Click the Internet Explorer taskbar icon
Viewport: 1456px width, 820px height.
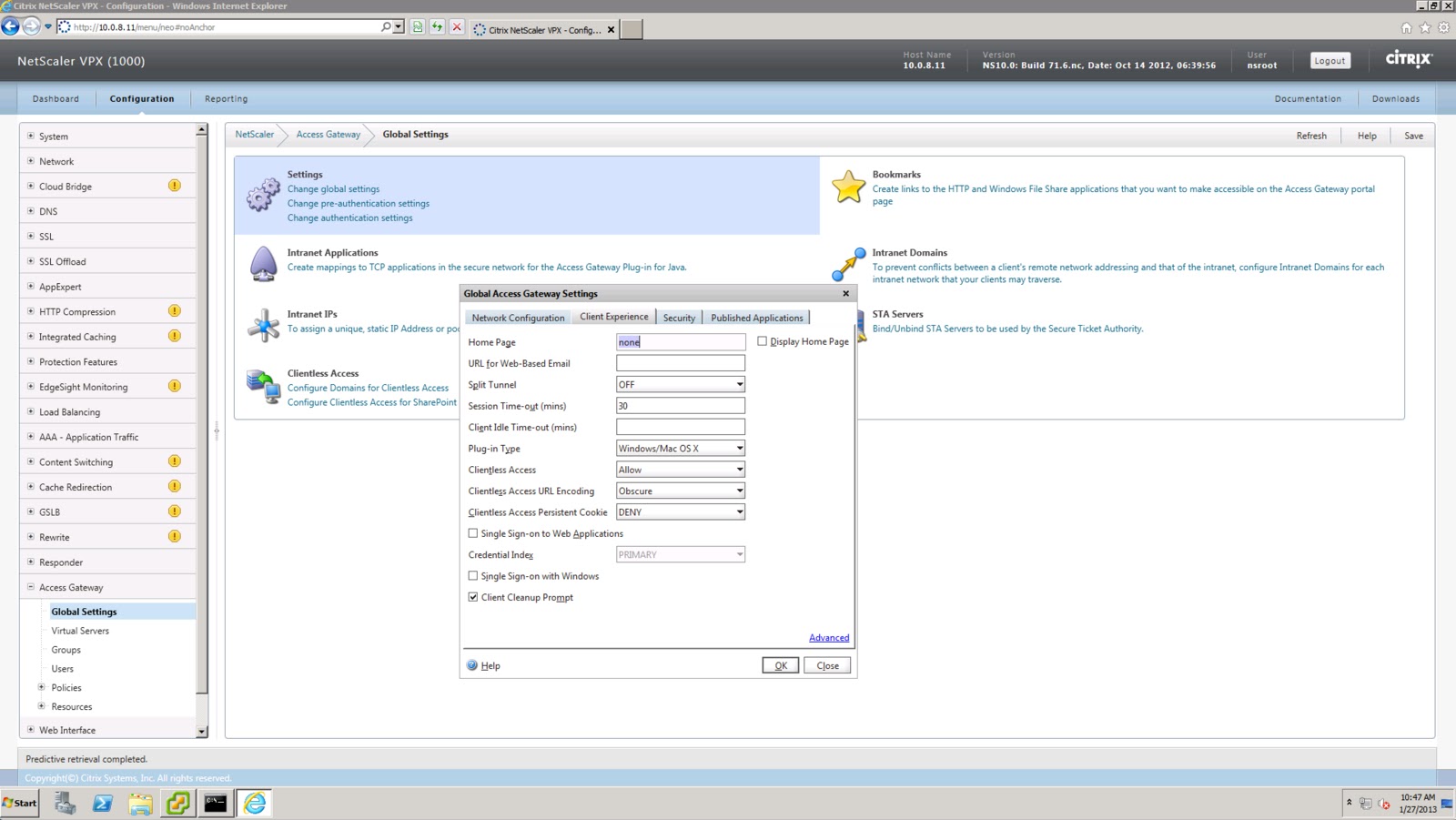tap(255, 803)
